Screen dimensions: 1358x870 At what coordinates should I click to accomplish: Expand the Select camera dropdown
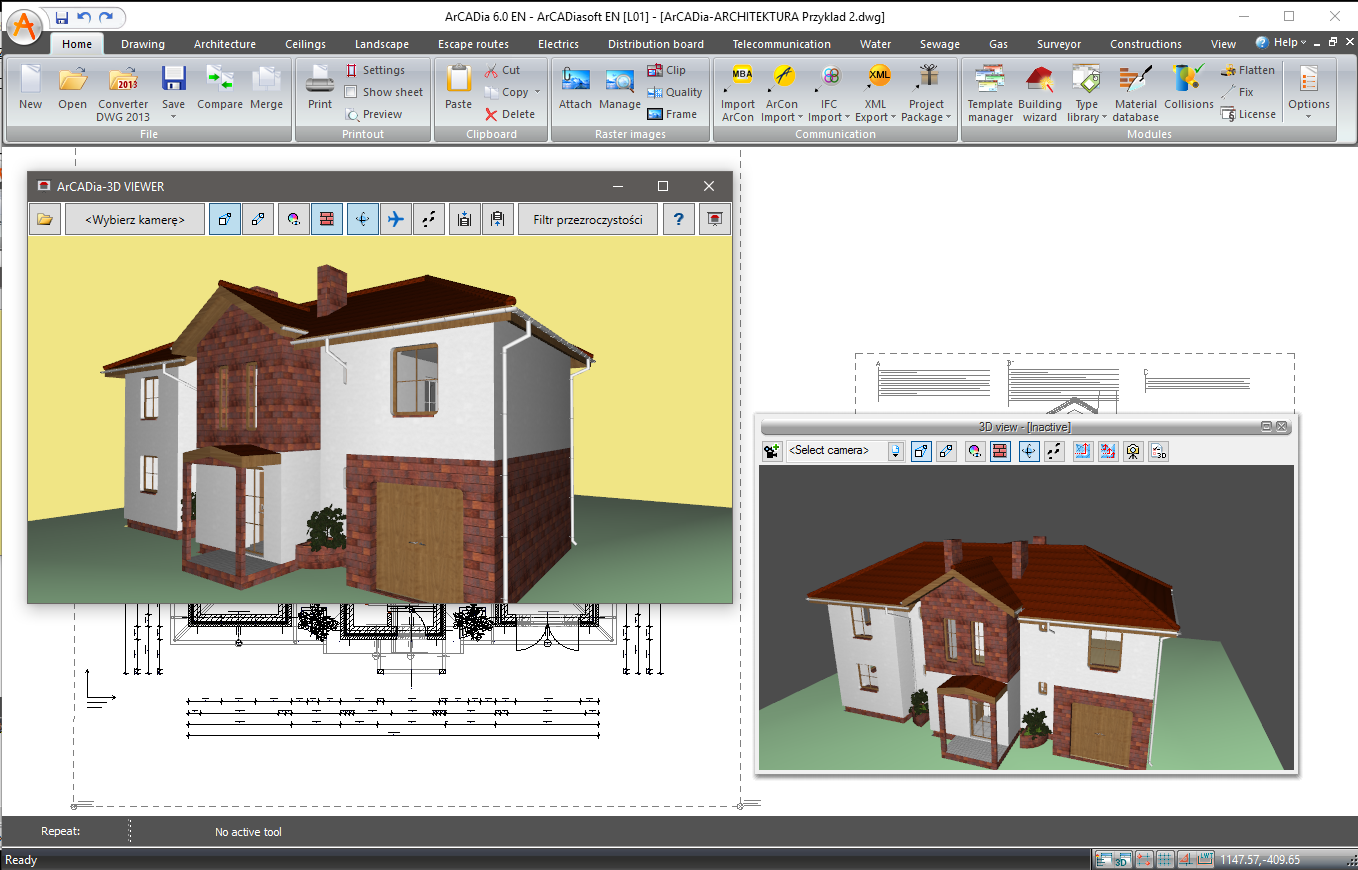coord(895,451)
